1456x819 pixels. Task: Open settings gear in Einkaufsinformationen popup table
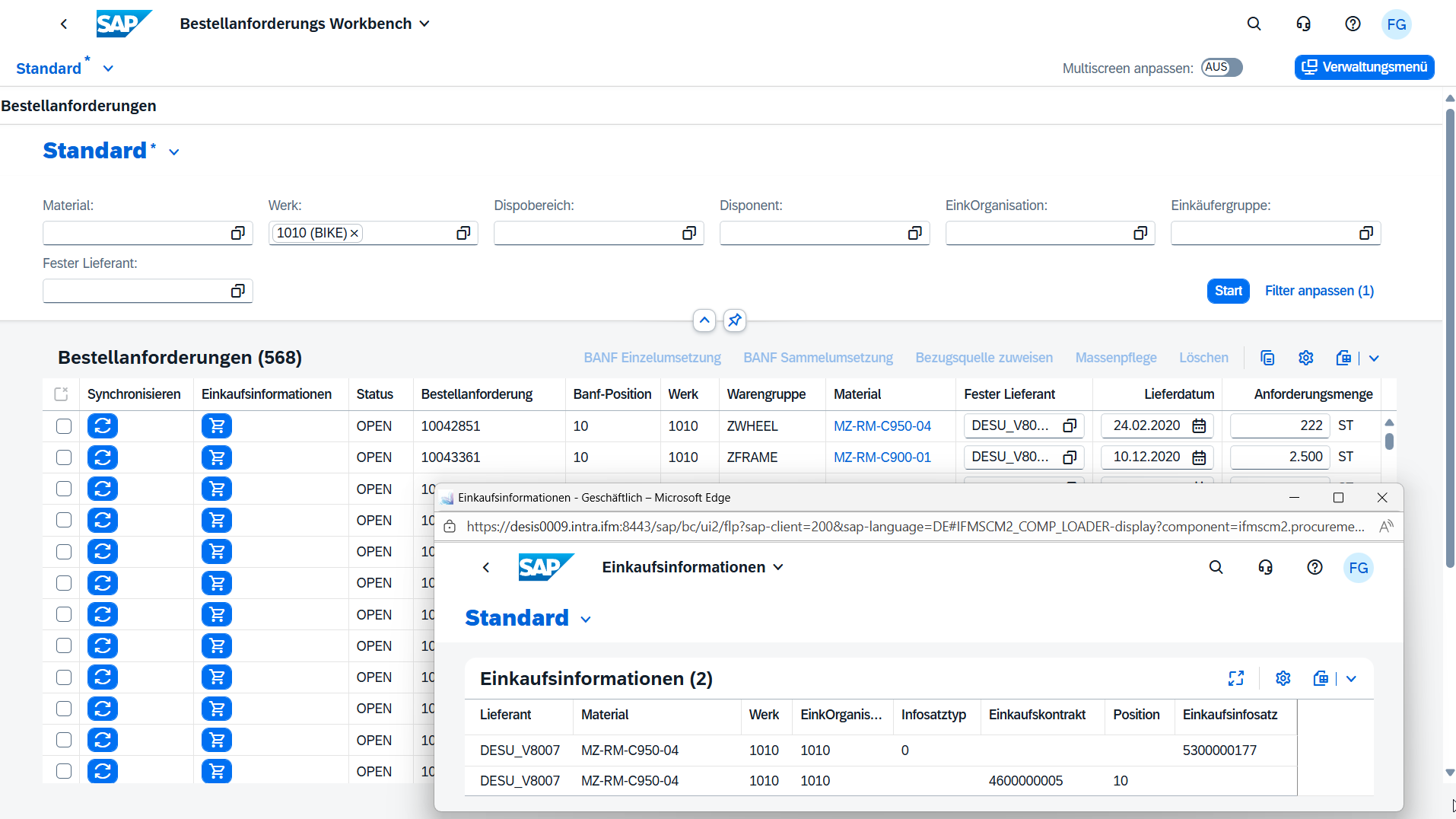click(x=1283, y=678)
